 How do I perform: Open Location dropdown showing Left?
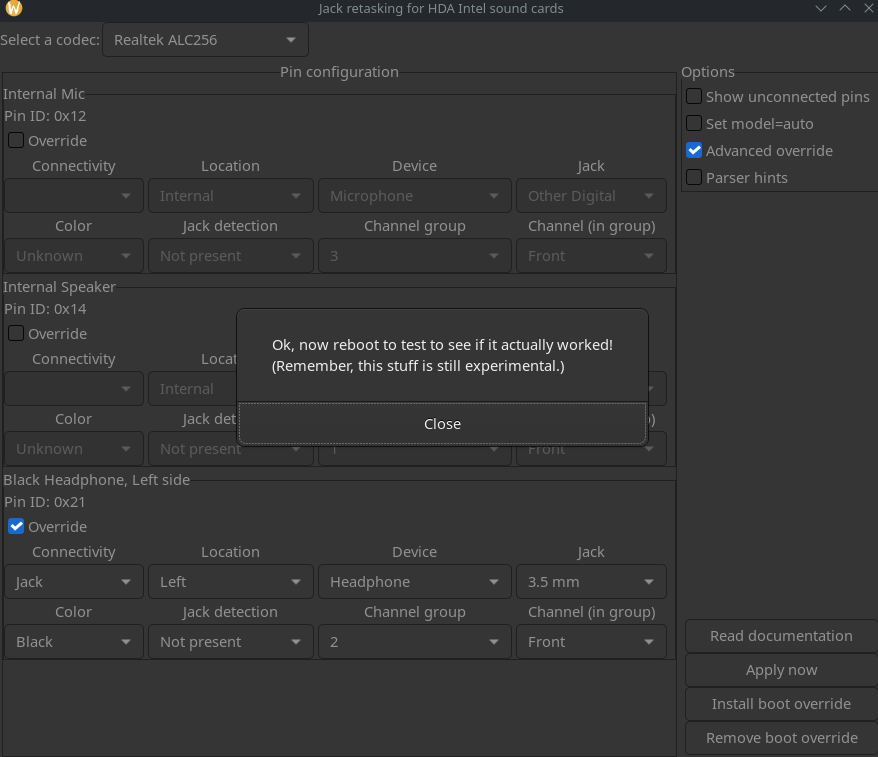click(x=231, y=582)
